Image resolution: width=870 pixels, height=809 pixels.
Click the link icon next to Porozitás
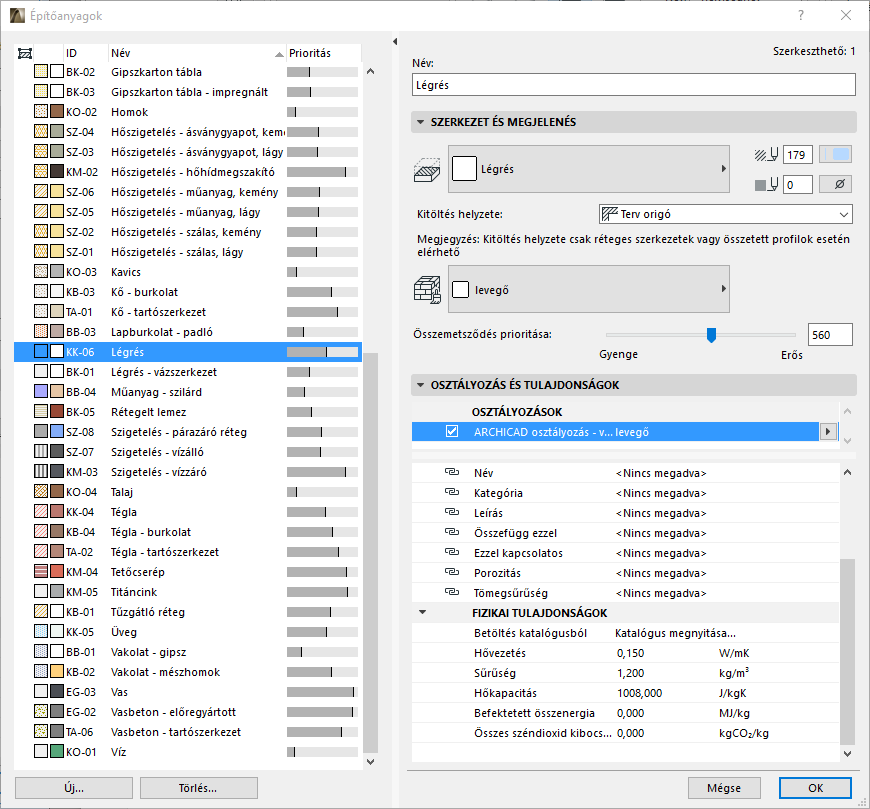450,573
